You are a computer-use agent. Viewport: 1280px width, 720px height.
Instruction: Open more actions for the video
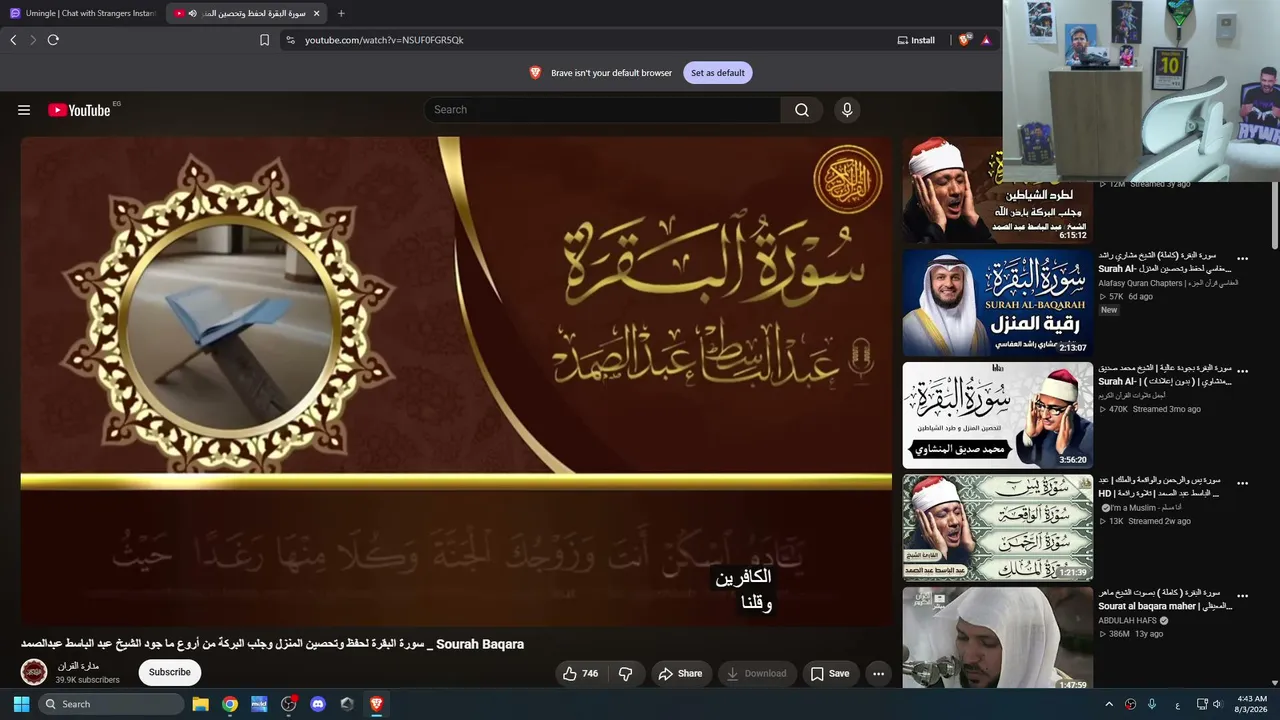(x=878, y=674)
